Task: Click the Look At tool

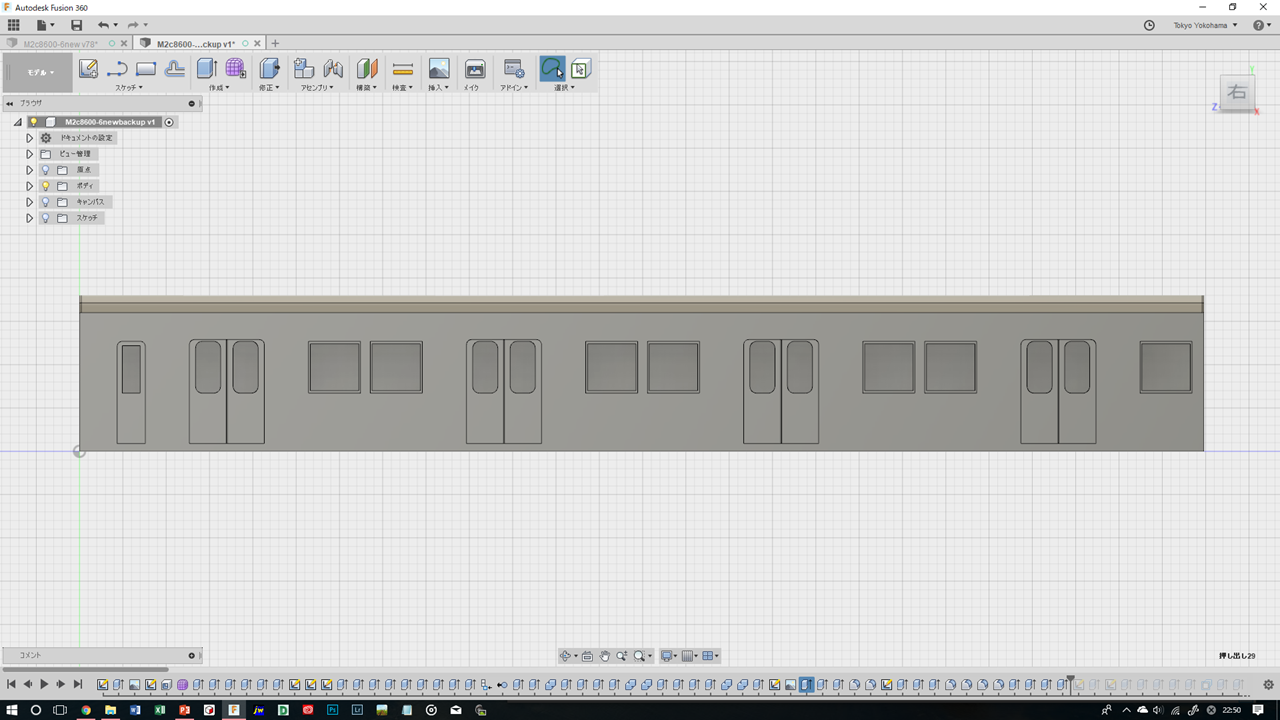Action: [x=587, y=656]
